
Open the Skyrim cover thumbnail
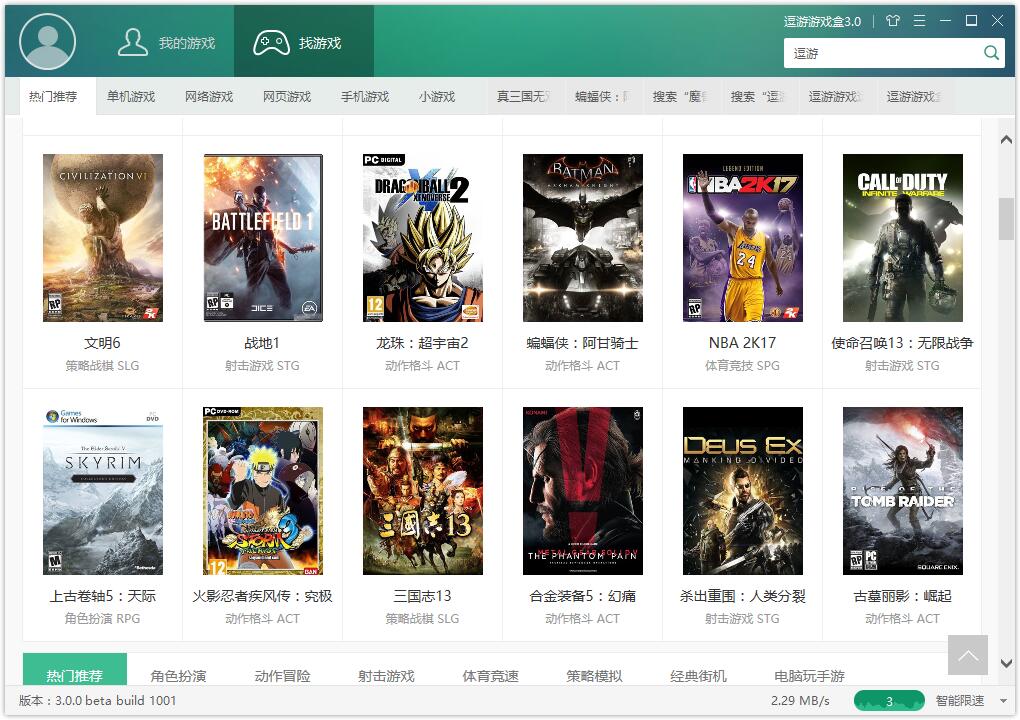(103, 491)
